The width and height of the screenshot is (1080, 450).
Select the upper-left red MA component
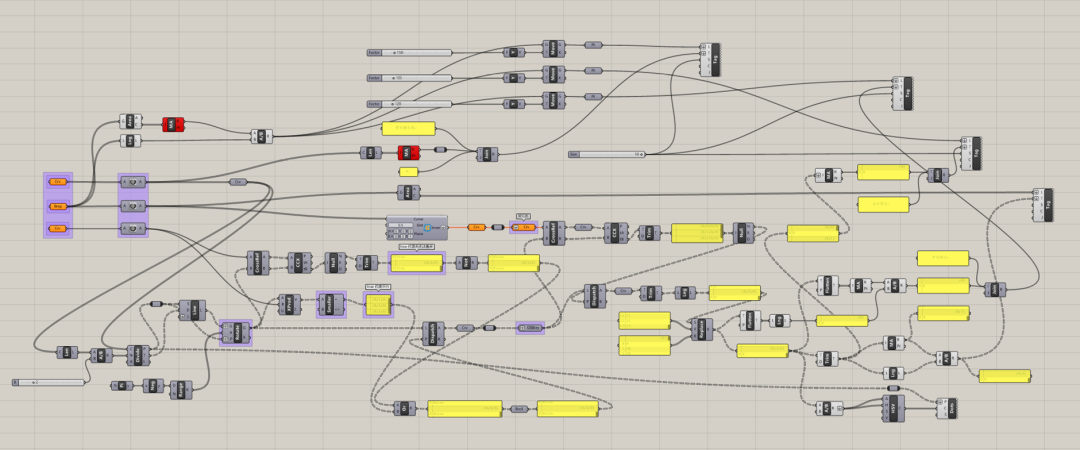[x=173, y=124]
